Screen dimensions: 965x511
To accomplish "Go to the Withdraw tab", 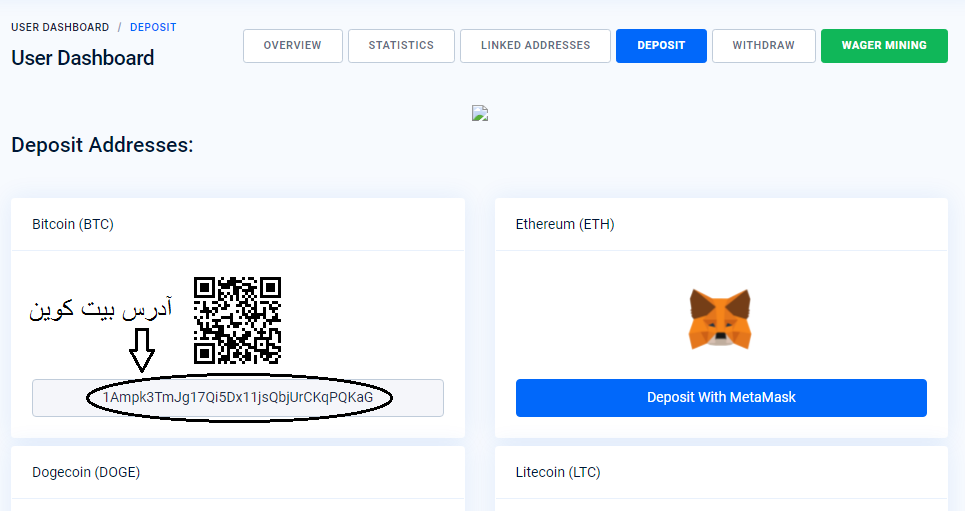I will coord(764,46).
